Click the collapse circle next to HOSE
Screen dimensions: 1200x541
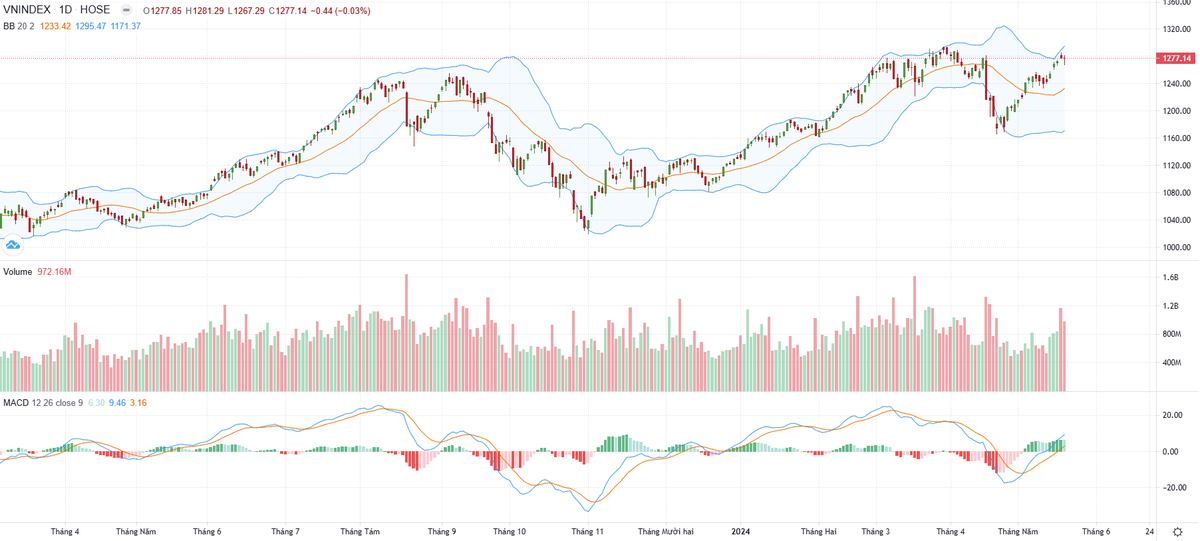tap(127, 10)
